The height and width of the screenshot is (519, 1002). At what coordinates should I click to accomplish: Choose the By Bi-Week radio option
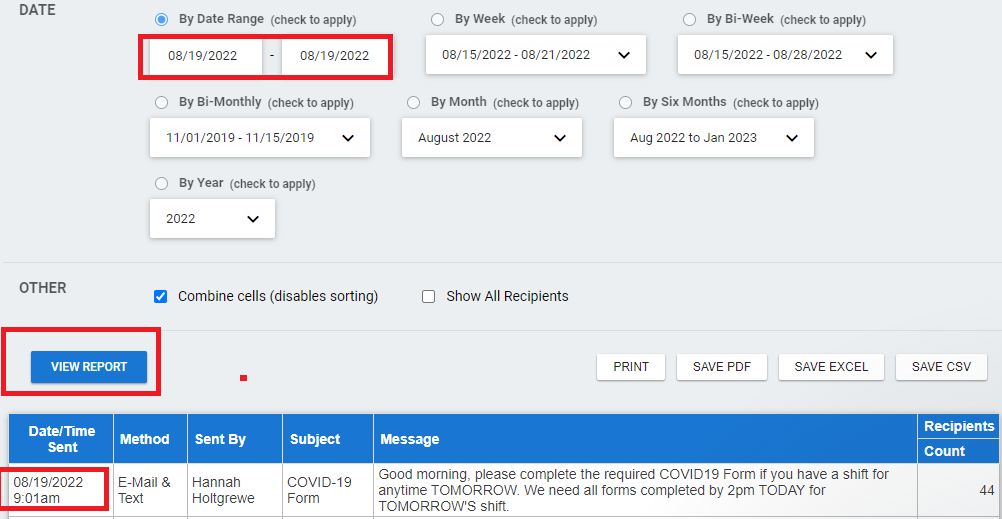(x=690, y=20)
